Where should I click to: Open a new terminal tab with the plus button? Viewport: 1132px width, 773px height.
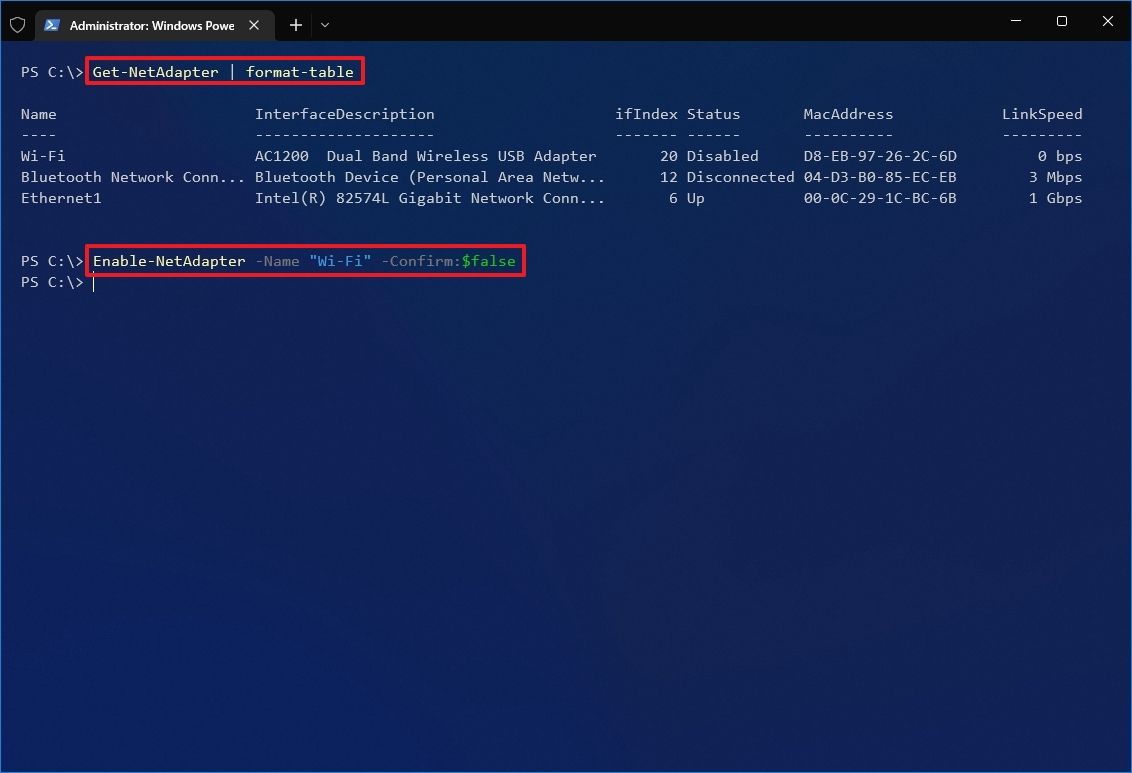295,25
